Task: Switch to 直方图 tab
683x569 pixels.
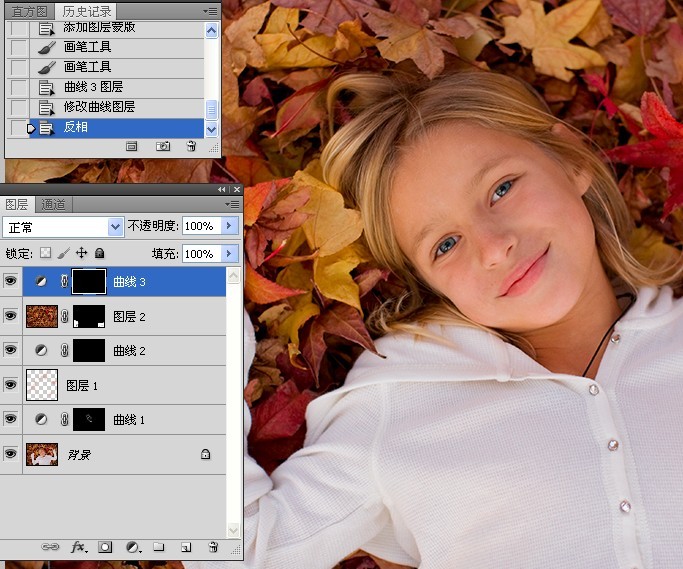Action: (x=29, y=12)
